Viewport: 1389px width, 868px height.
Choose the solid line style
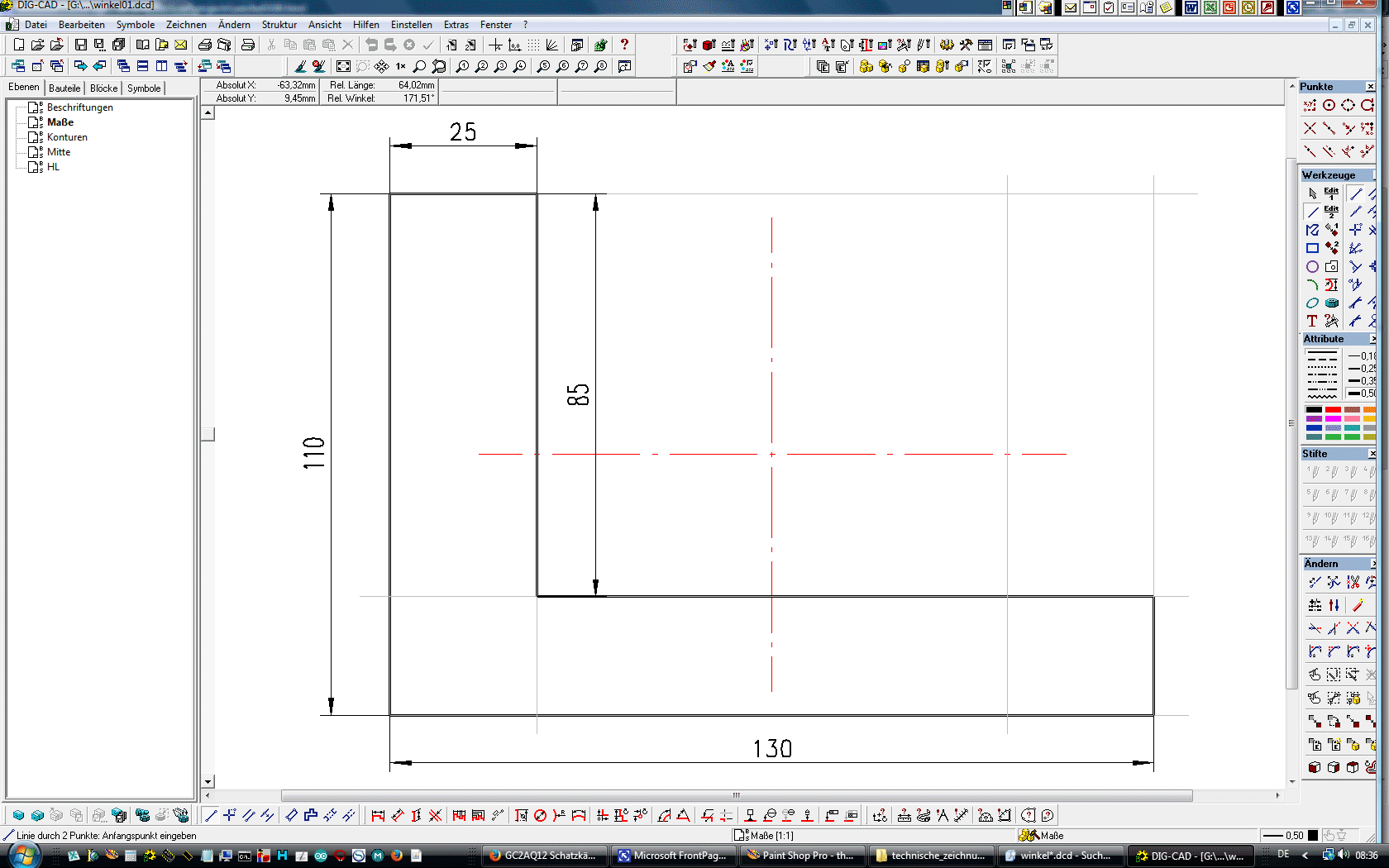pos(1322,353)
